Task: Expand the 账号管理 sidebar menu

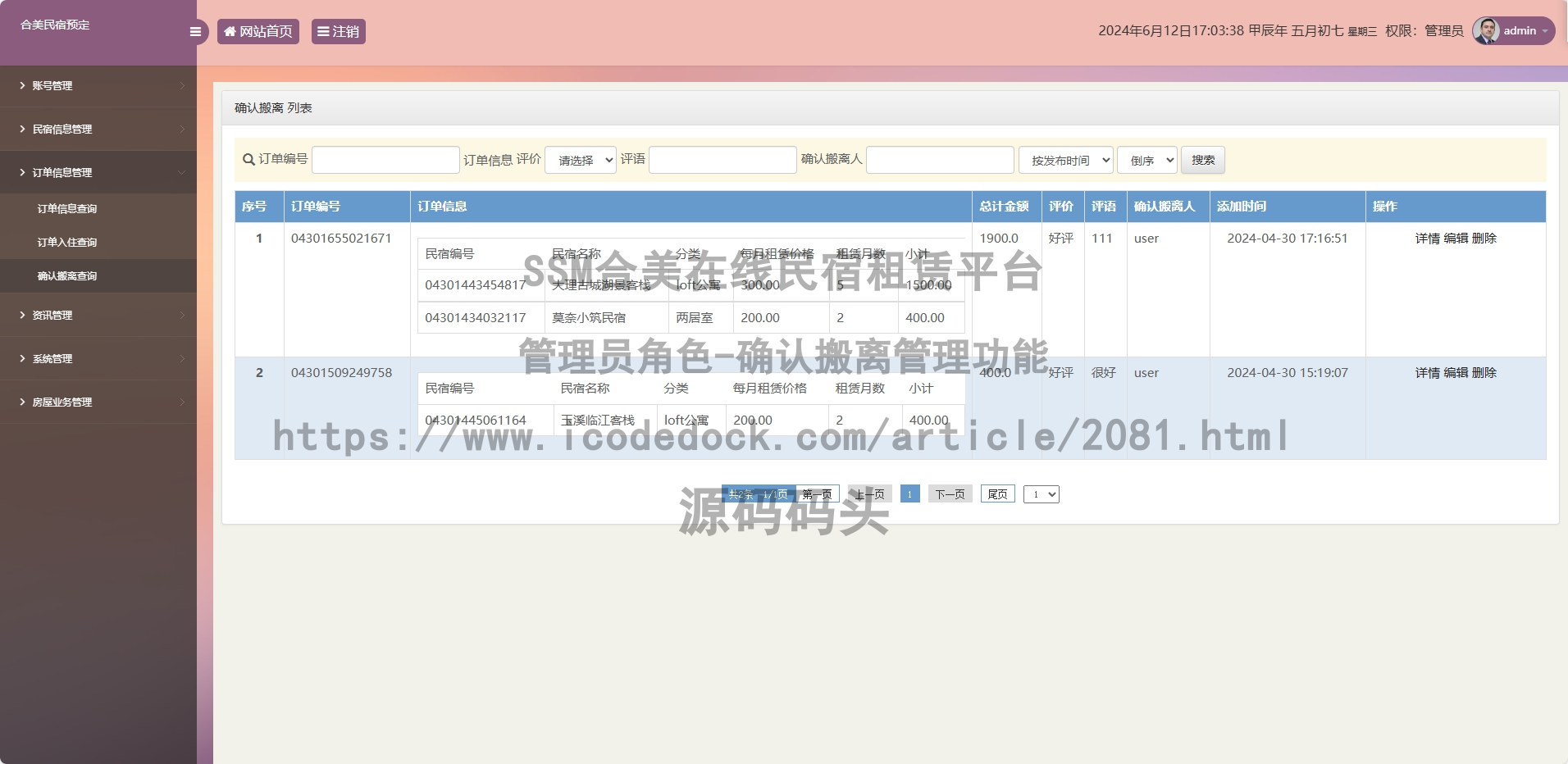Action: 98,85
